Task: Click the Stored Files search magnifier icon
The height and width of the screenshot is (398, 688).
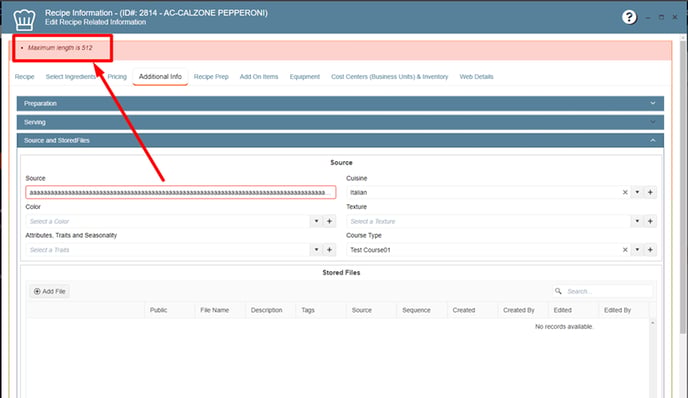Action: (x=558, y=291)
